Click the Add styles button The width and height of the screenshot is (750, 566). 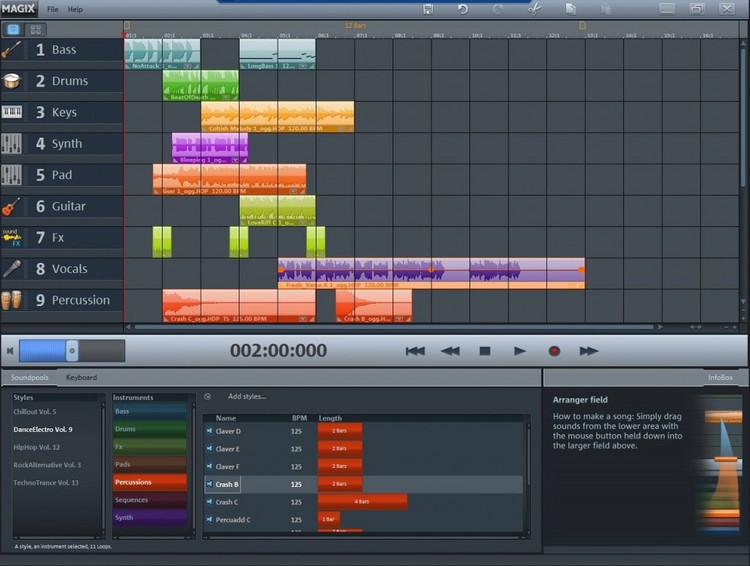tap(247, 396)
